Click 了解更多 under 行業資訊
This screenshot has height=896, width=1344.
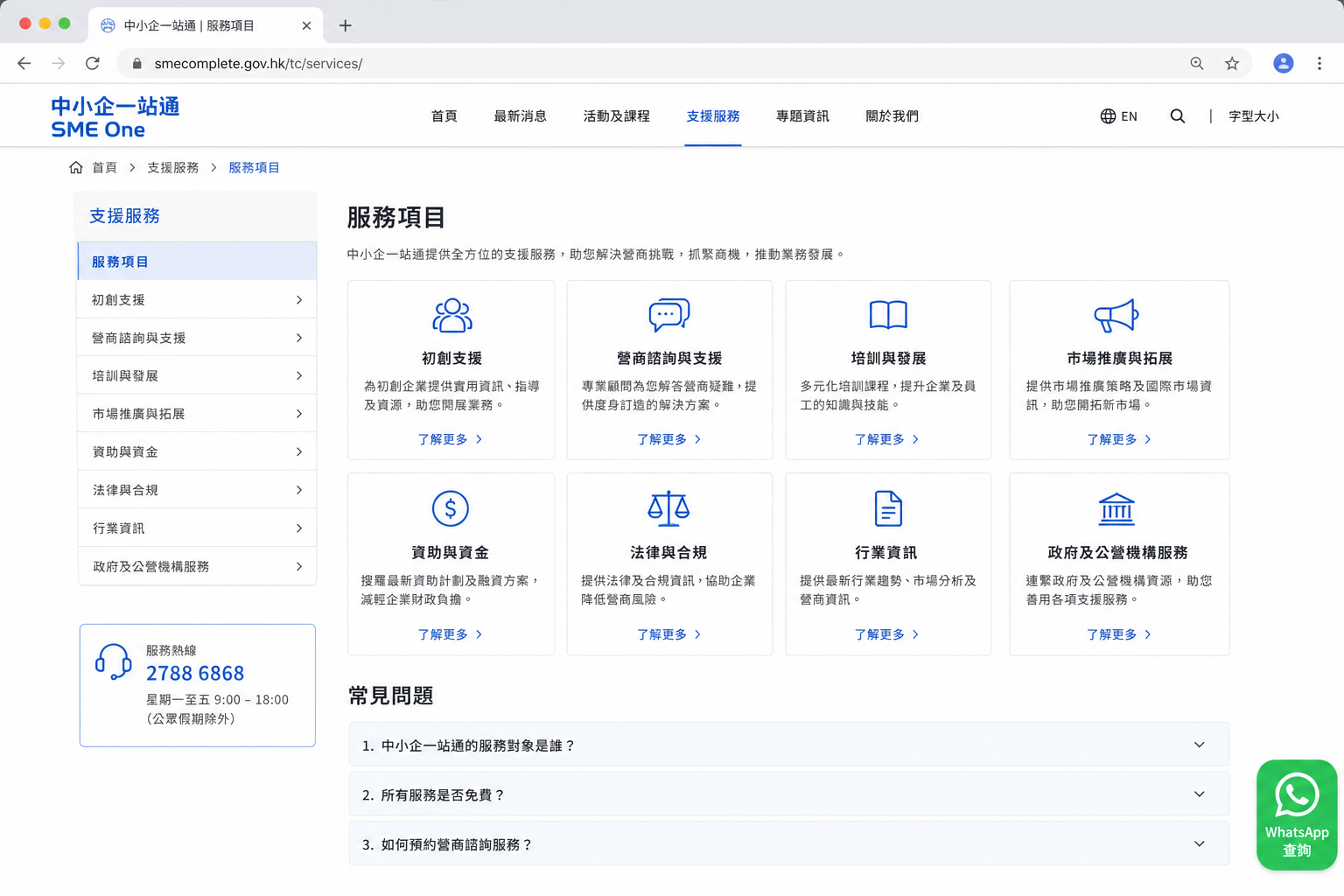click(887, 634)
